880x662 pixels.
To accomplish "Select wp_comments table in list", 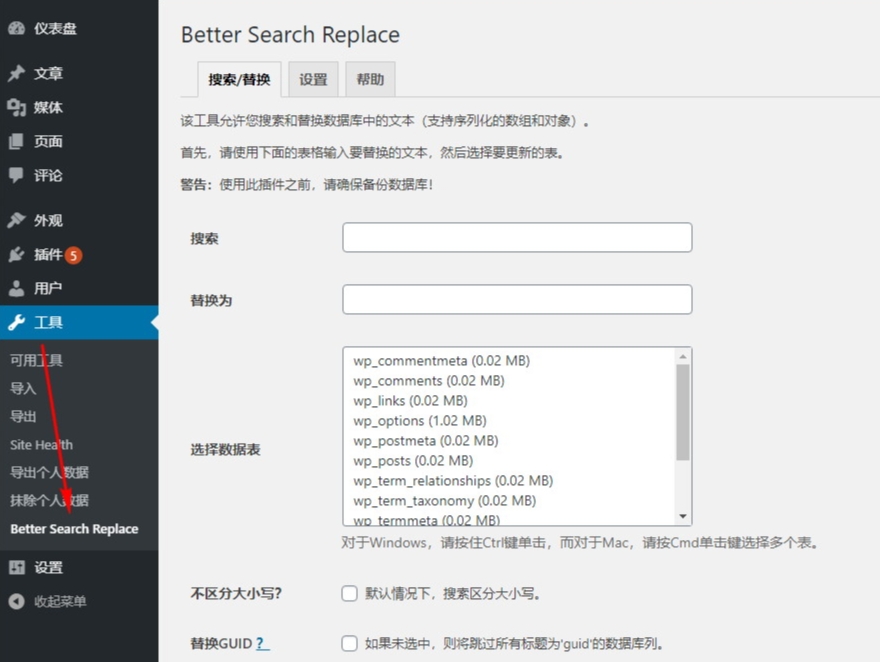I will pos(429,380).
